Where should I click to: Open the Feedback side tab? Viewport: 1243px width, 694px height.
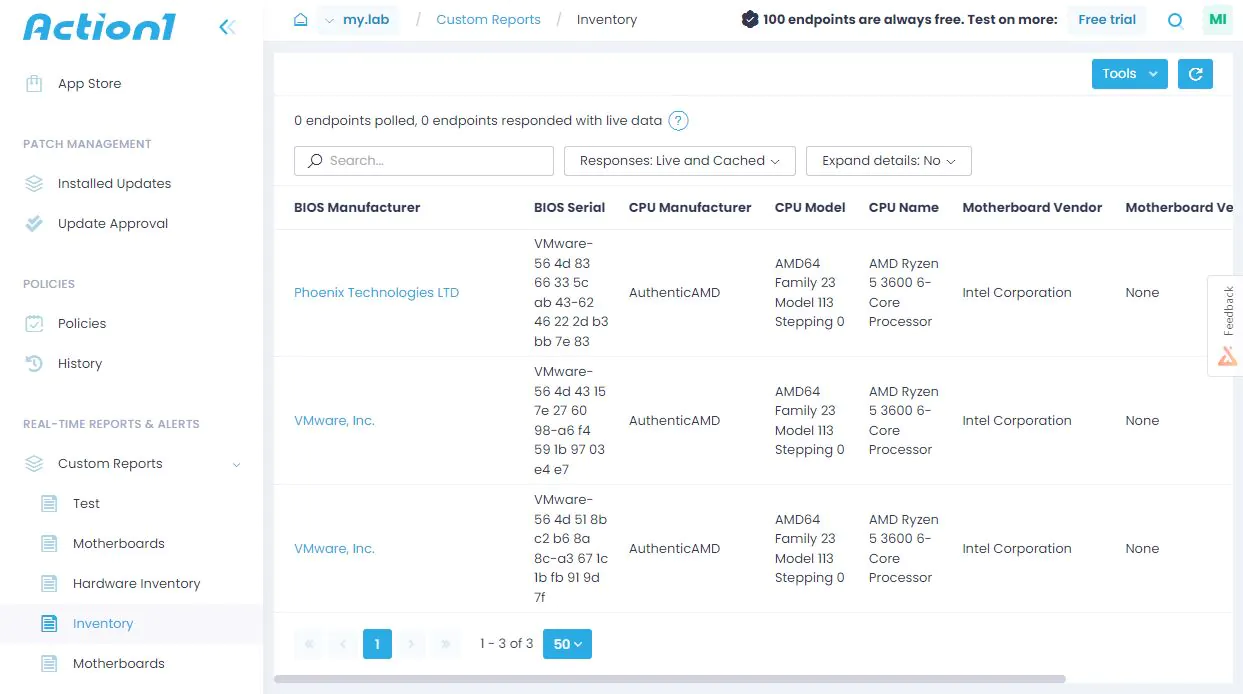click(x=1226, y=325)
